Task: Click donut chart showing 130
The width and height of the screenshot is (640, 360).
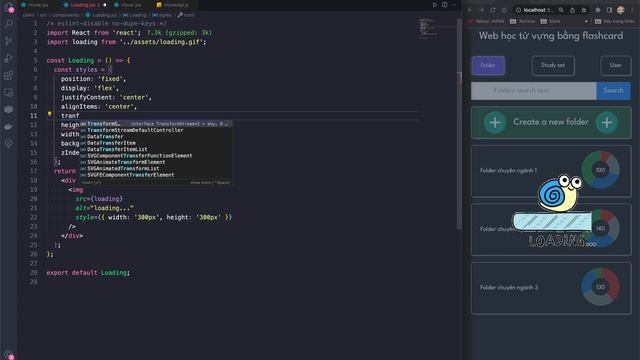Action: click(x=600, y=287)
